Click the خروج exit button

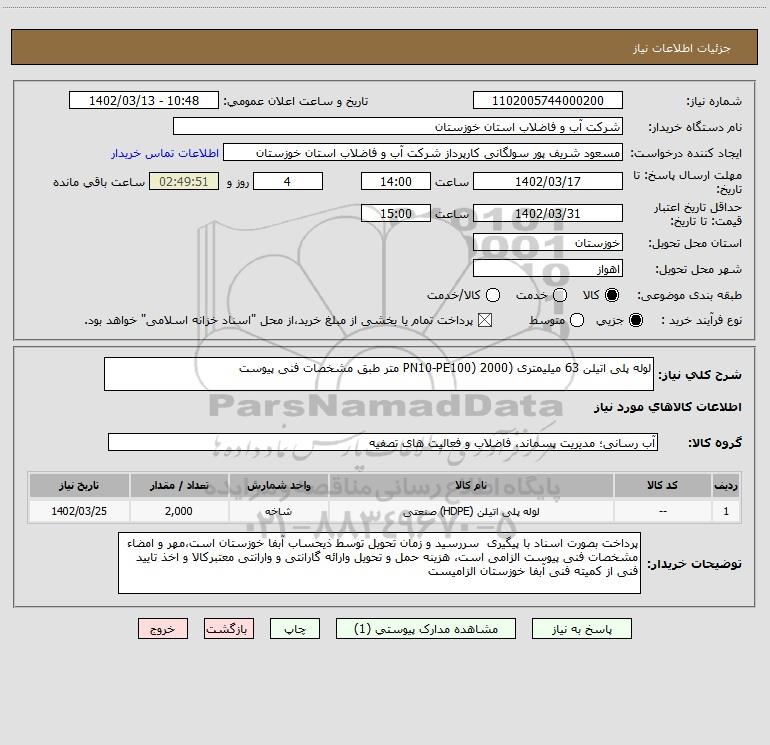coord(163,629)
